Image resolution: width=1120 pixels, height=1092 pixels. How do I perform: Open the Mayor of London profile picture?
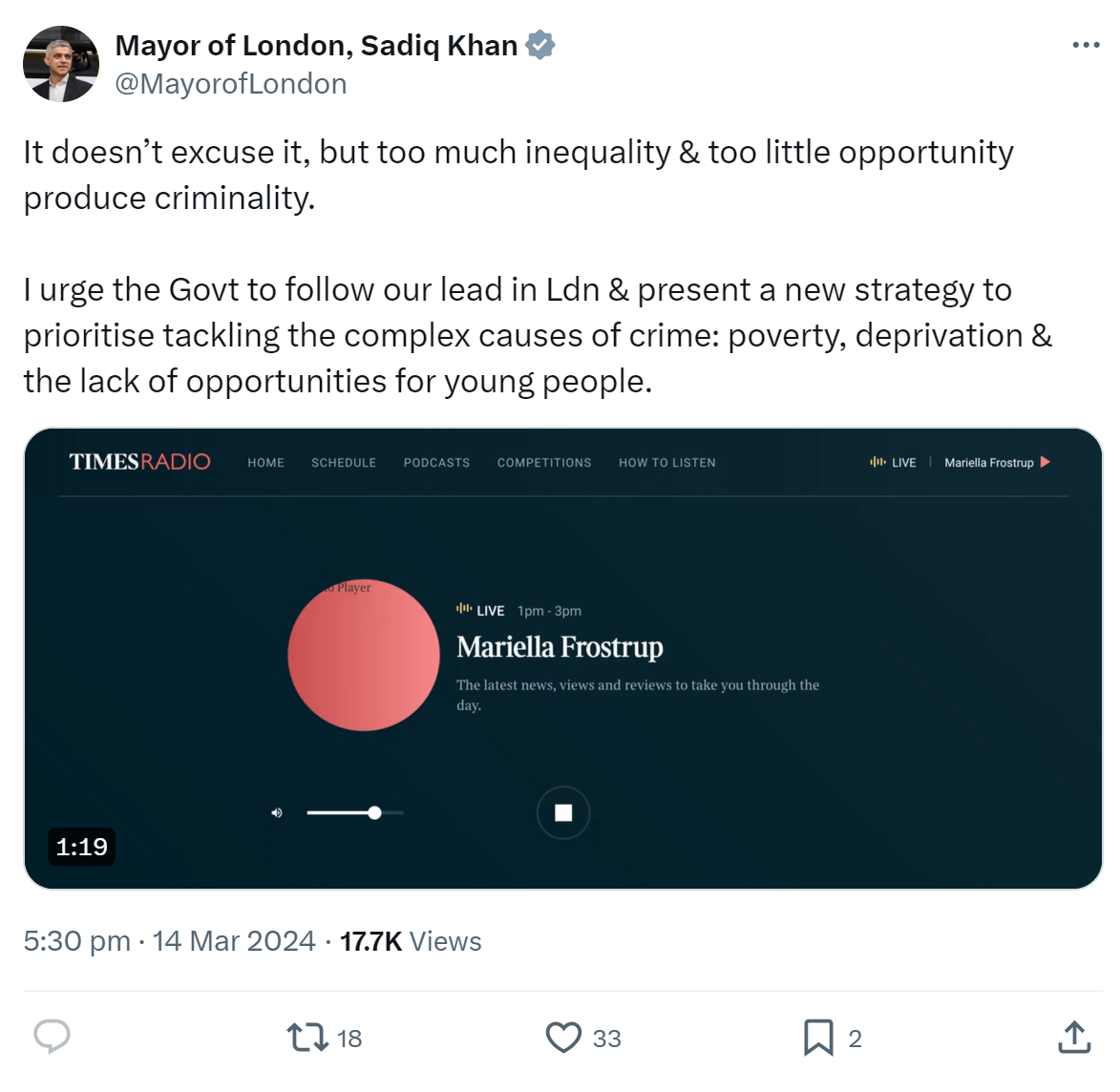(x=61, y=64)
